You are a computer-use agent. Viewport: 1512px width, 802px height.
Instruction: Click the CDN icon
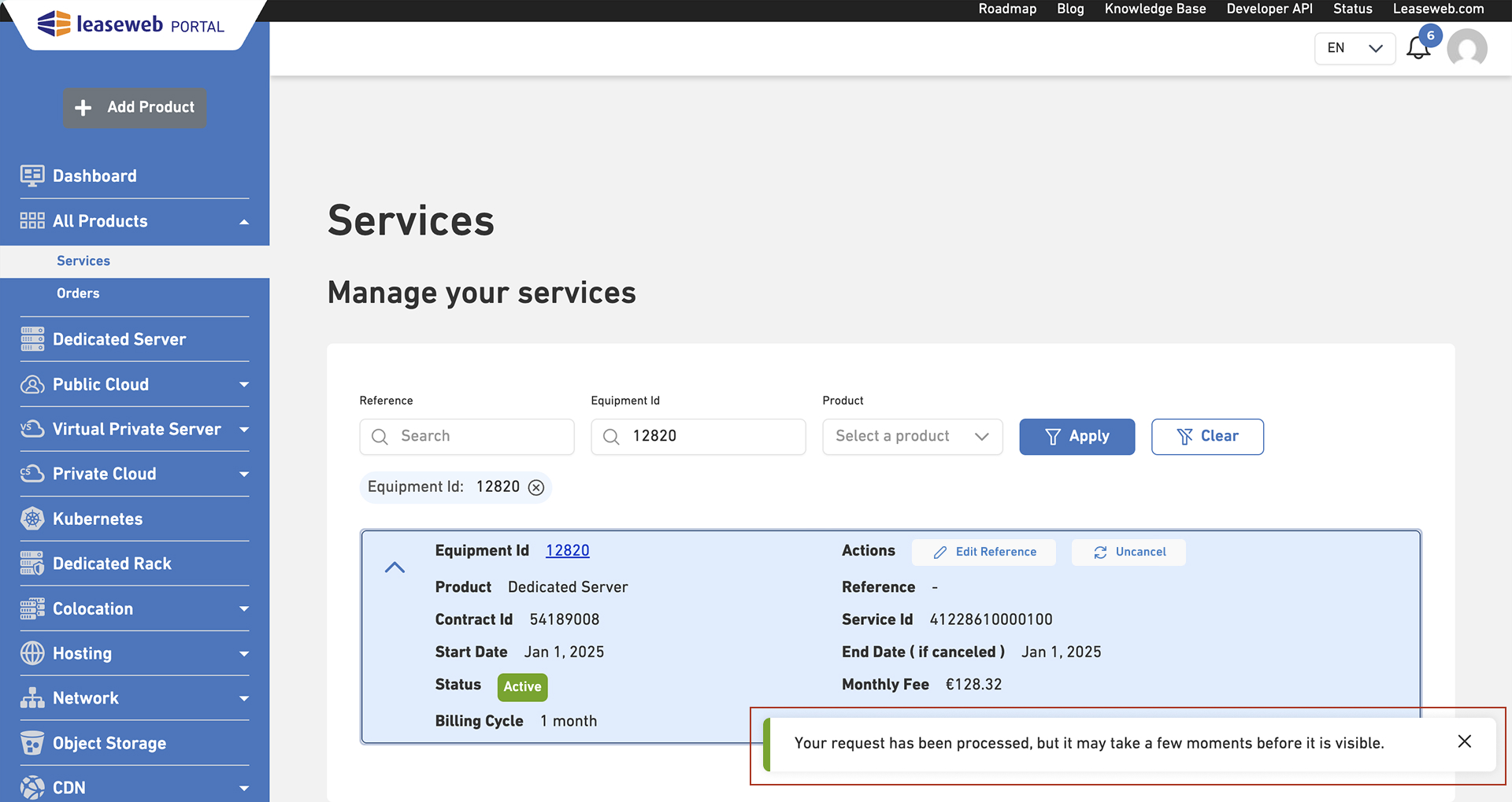(32, 788)
